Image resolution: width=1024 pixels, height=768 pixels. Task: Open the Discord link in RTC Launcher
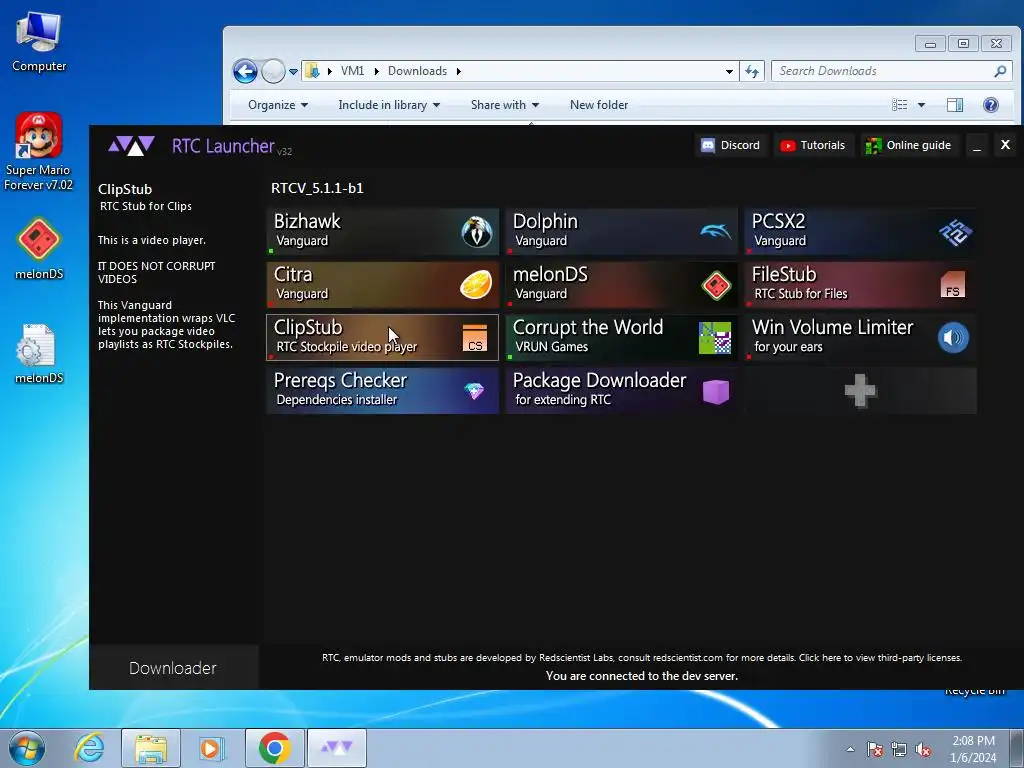pos(730,145)
